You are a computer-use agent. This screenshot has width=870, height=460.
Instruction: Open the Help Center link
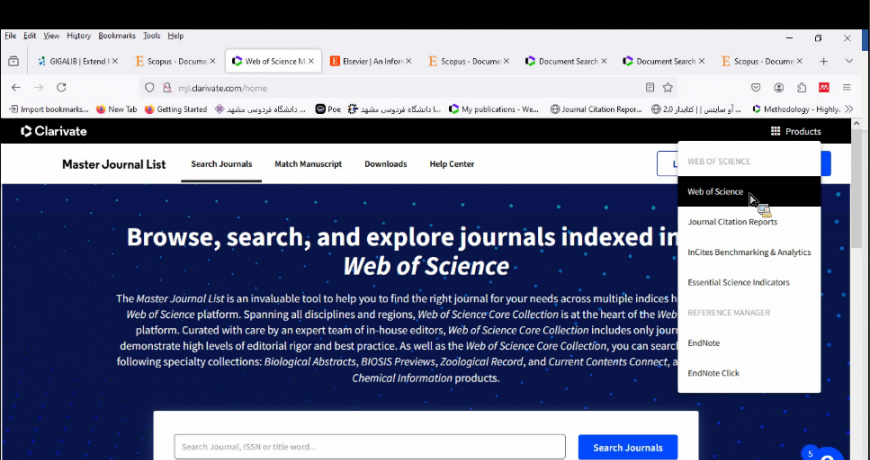452,164
